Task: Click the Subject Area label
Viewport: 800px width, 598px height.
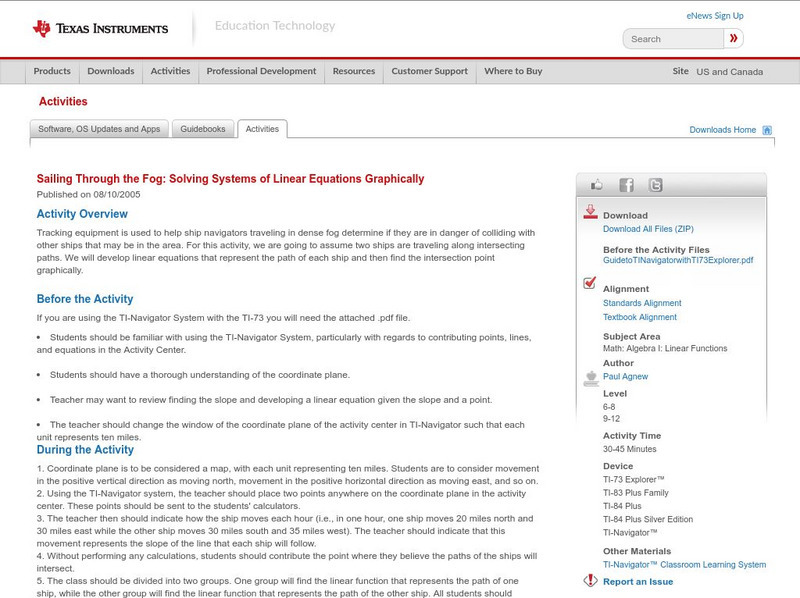Action: (632, 337)
